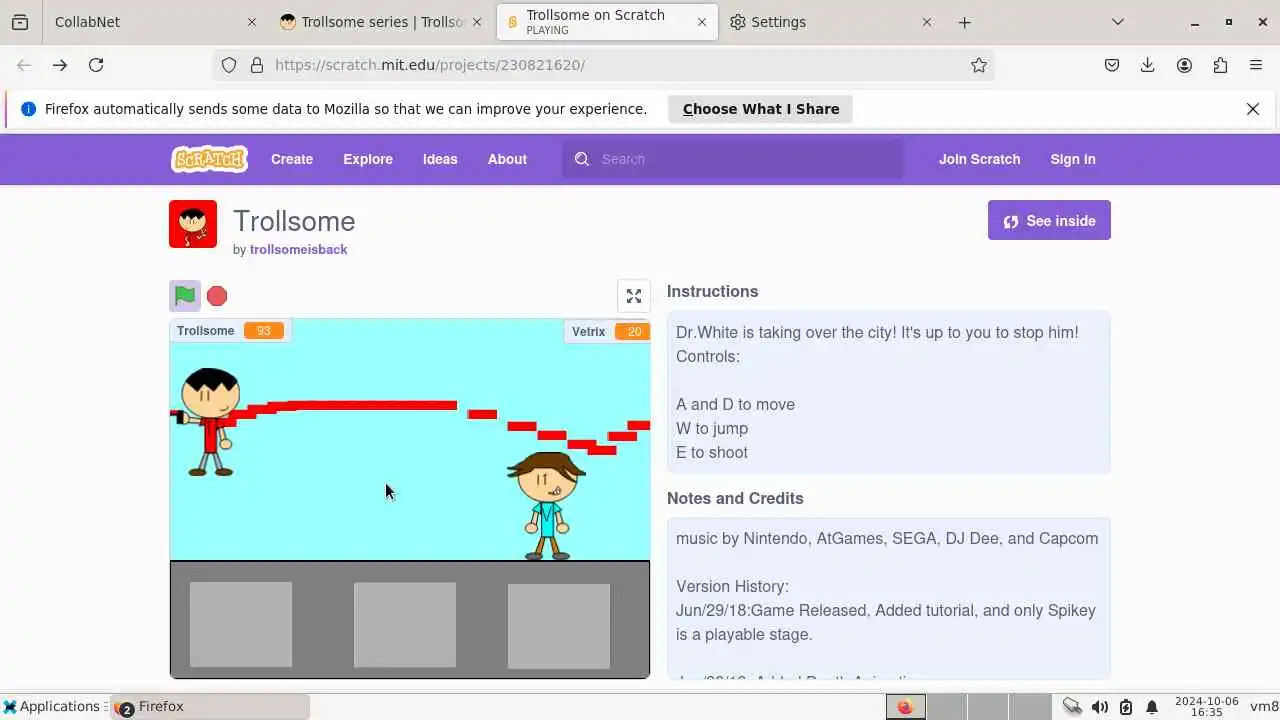Image resolution: width=1280 pixels, height=720 pixels.
Task: Click the Firefox window button in the taskbar
Action: pyautogui.click(x=210, y=706)
